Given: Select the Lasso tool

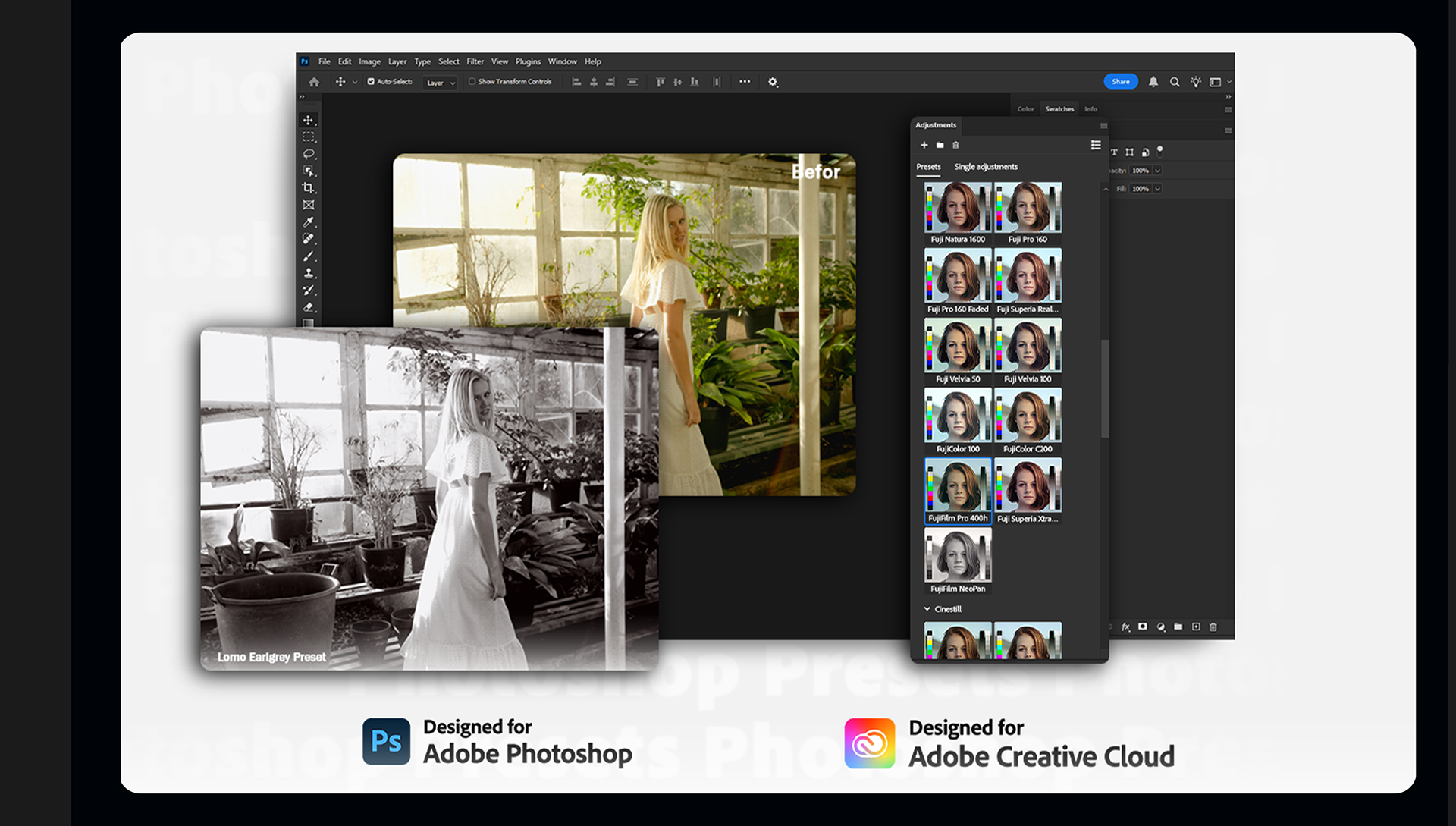Looking at the screenshot, I should (x=308, y=154).
